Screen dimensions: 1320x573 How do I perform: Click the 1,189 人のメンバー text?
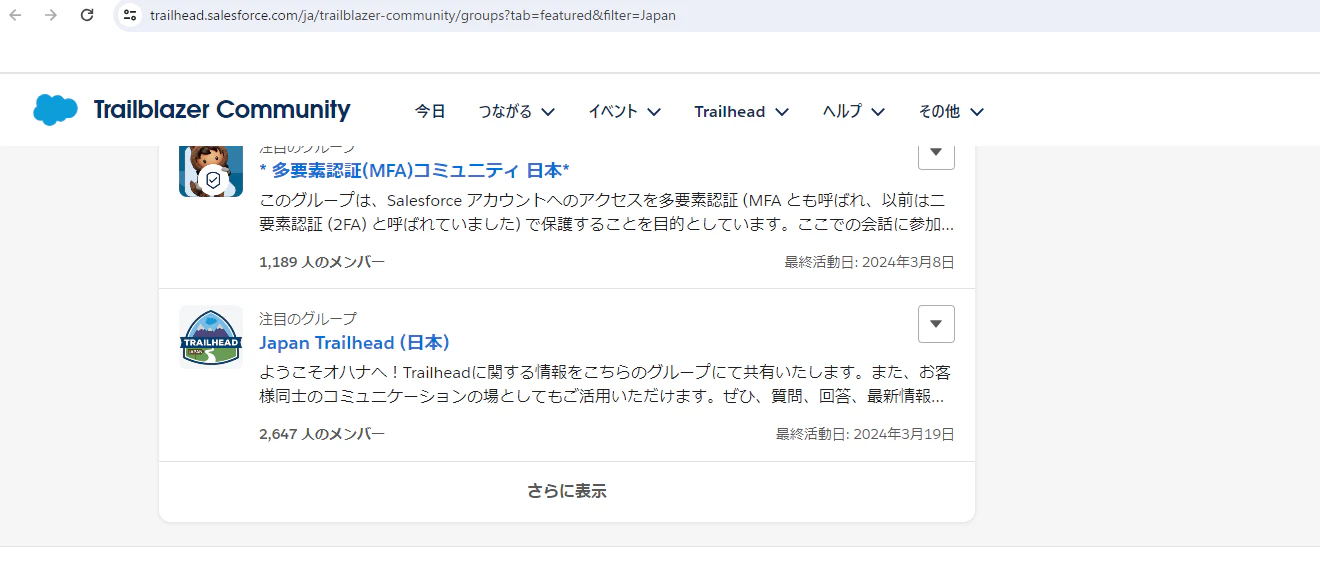pos(322,262)
